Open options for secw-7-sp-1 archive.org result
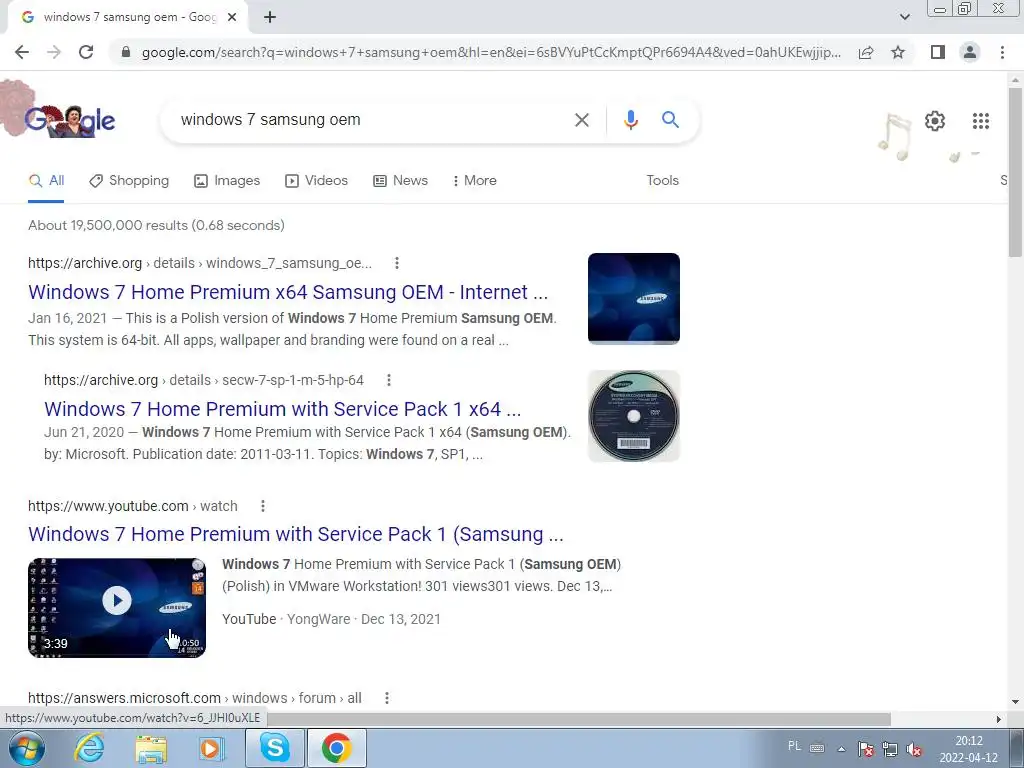 point(389,380)
